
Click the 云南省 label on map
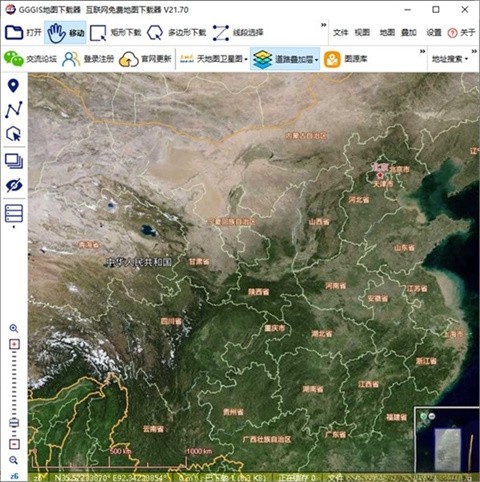click(x=153, y=429)
